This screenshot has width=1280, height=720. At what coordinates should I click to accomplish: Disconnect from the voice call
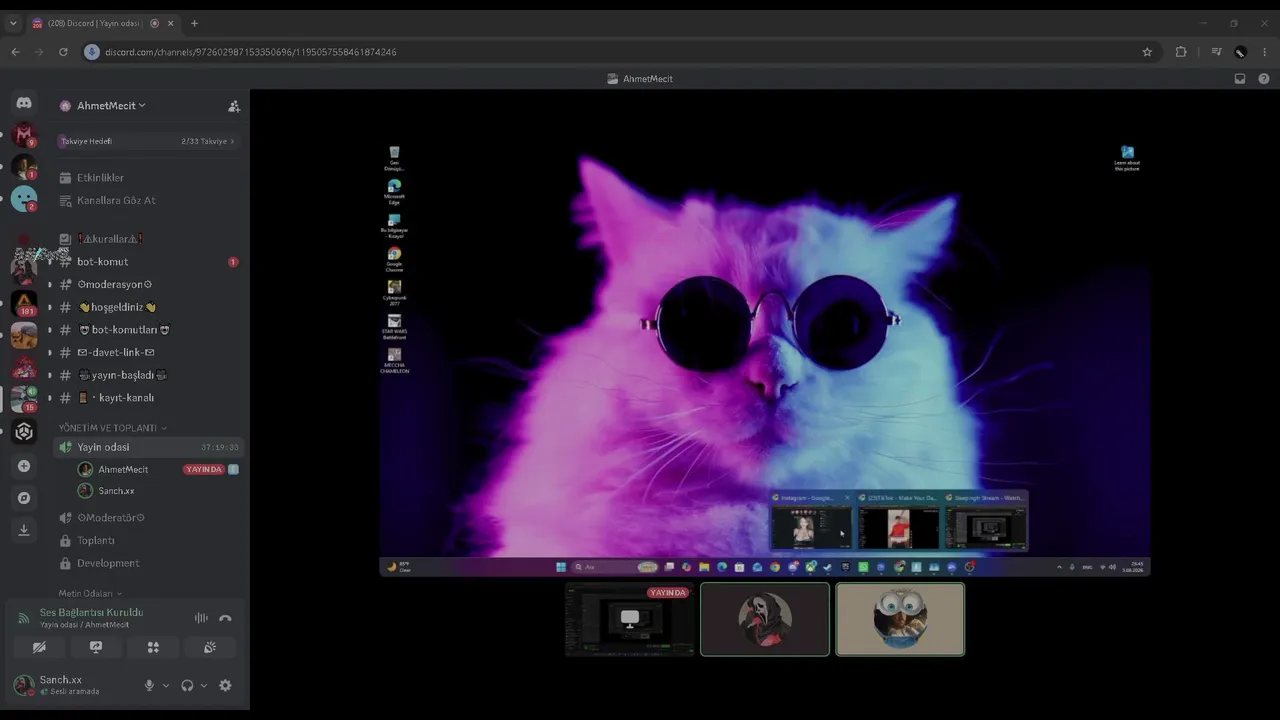(x=225, y=619)
